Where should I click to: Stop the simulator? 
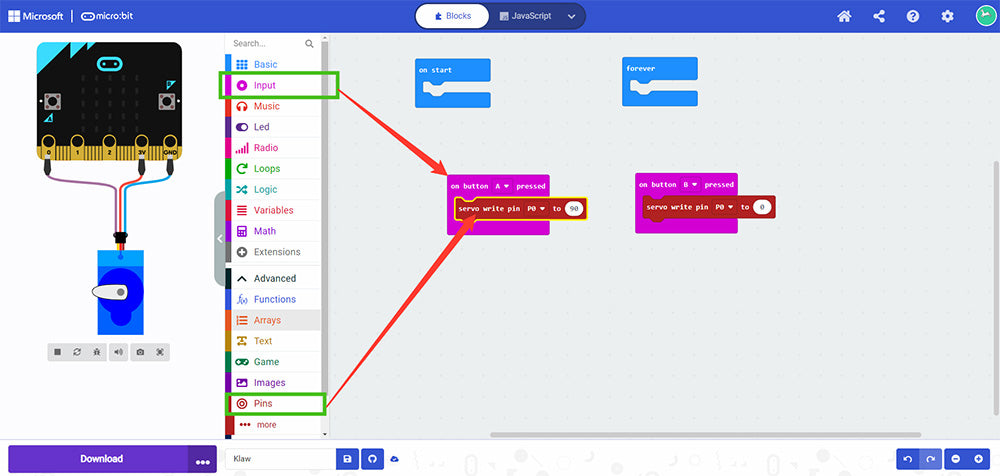click(x=58, y=352)
